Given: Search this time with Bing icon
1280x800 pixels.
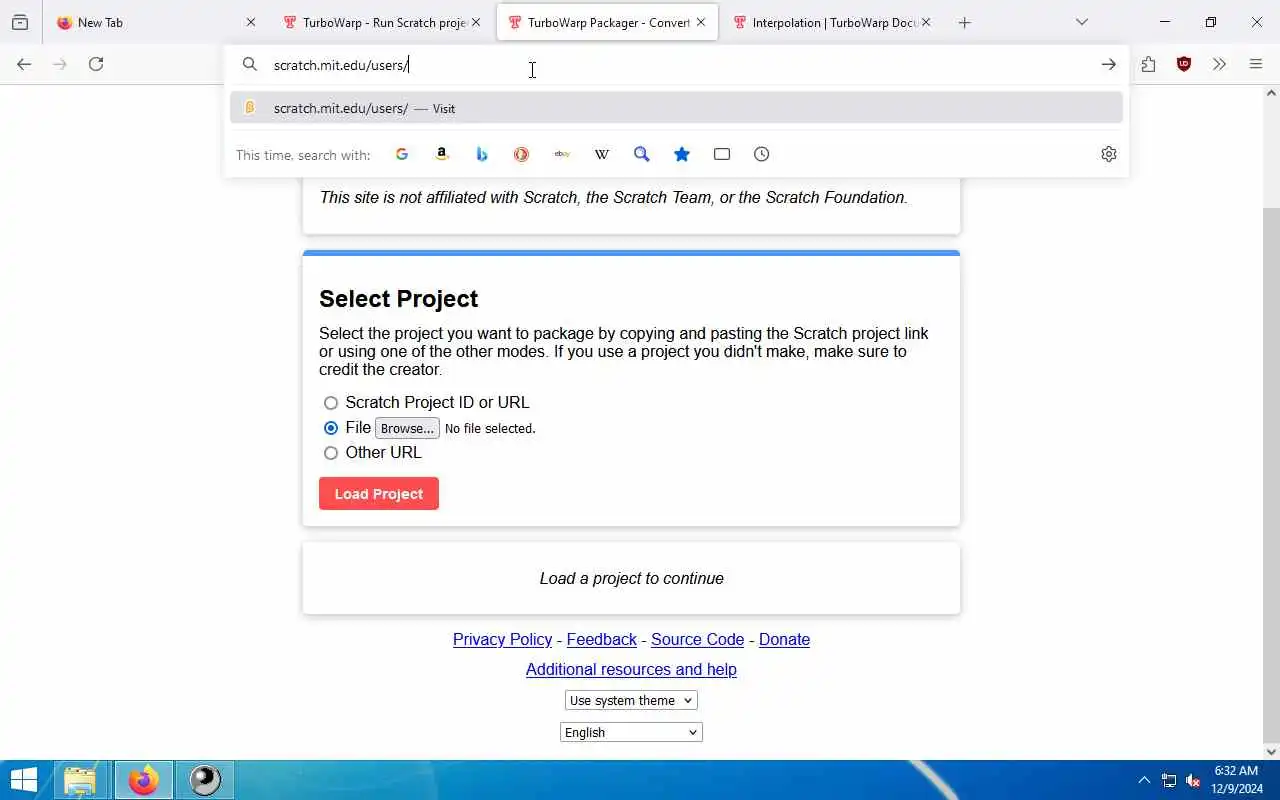Looking at the screenshot, I should pos(482,154).
